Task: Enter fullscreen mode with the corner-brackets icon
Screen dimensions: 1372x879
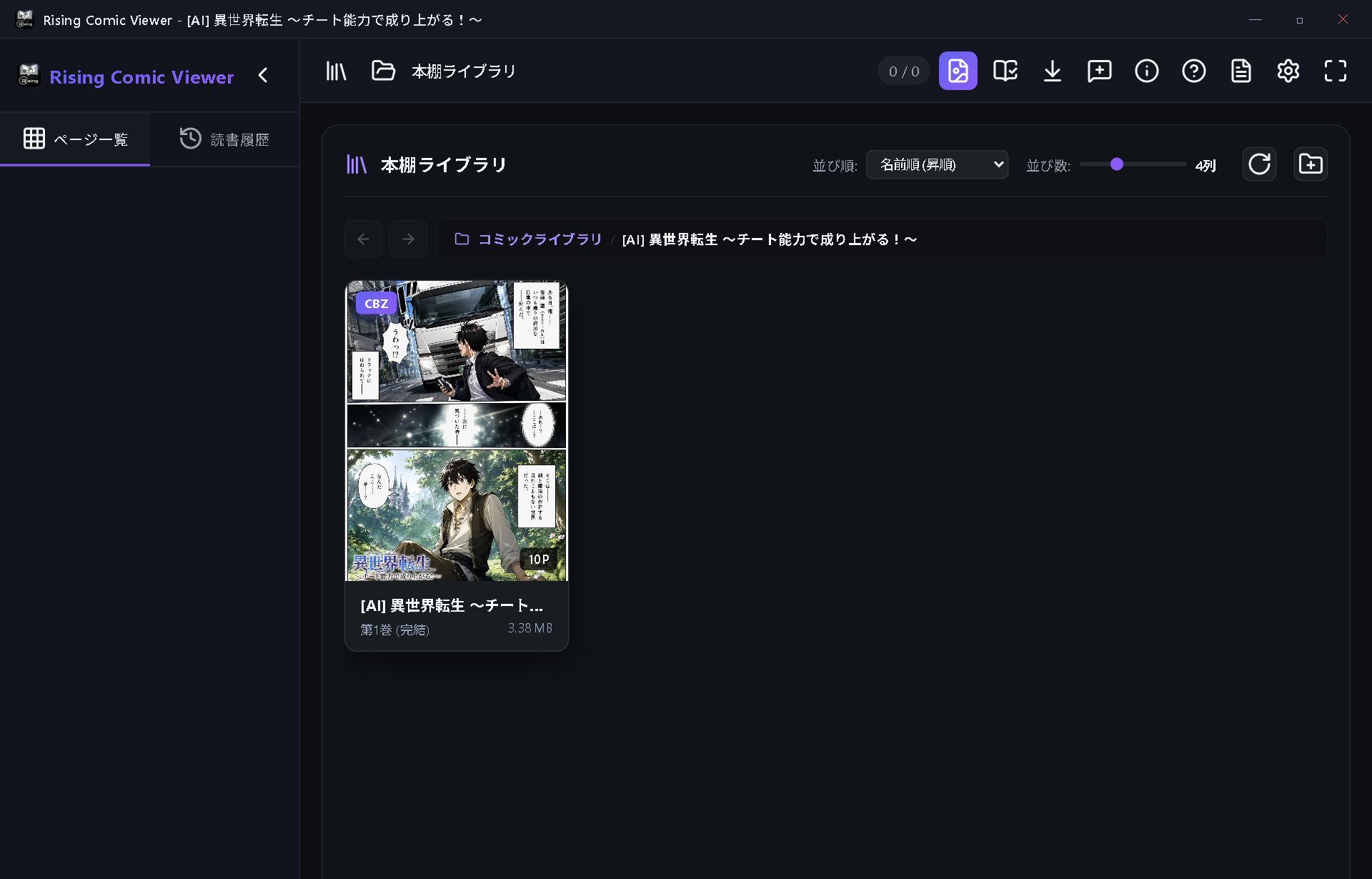Action: pos(1335,71)
